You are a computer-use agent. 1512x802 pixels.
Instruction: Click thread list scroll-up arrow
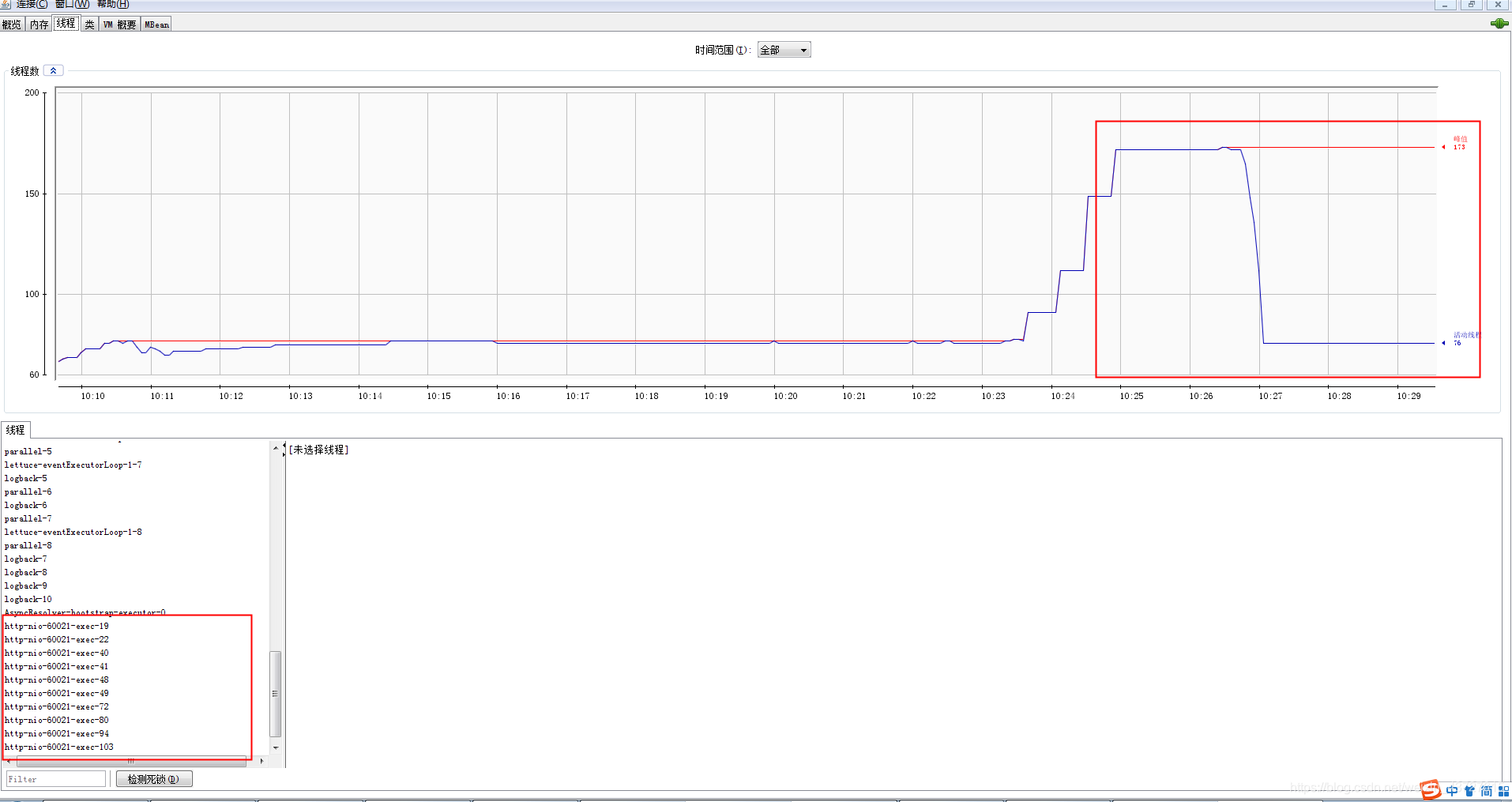(x=276, y=448)
